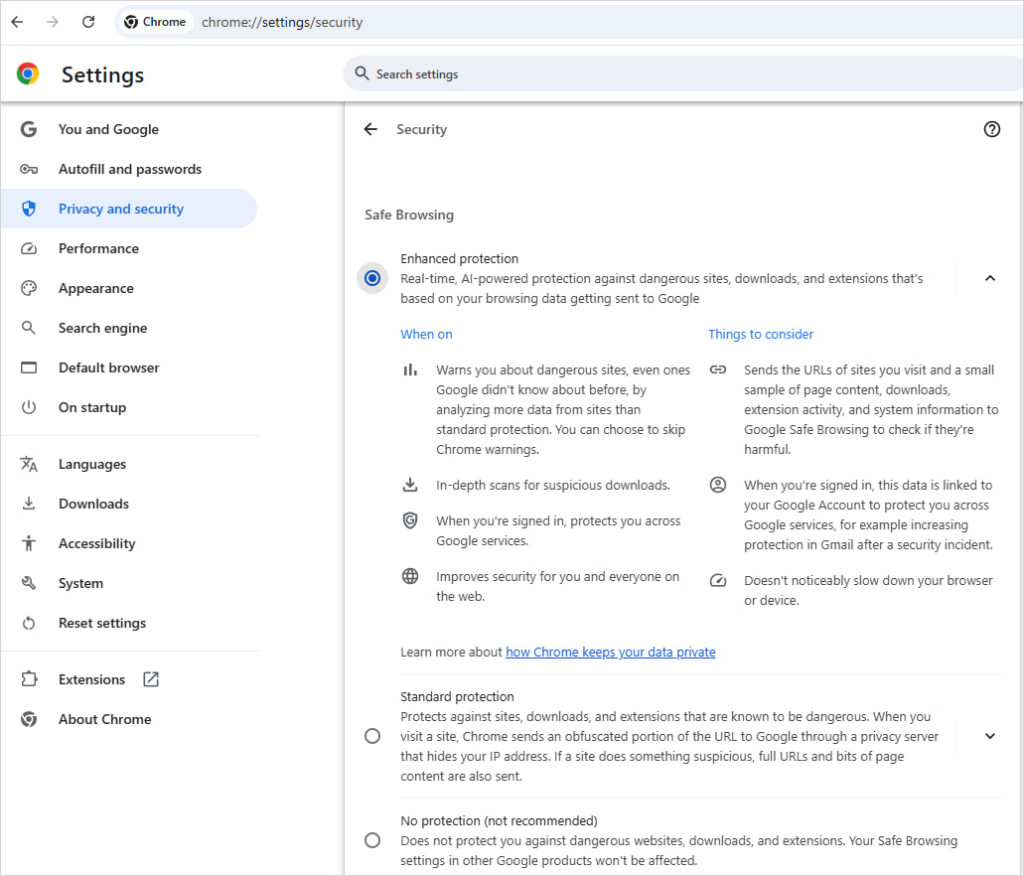The height and width of the screenshot is (876, 1024).
Task: Collapse the Enhanced protection details chevron
Action: (x=990, y=278)
